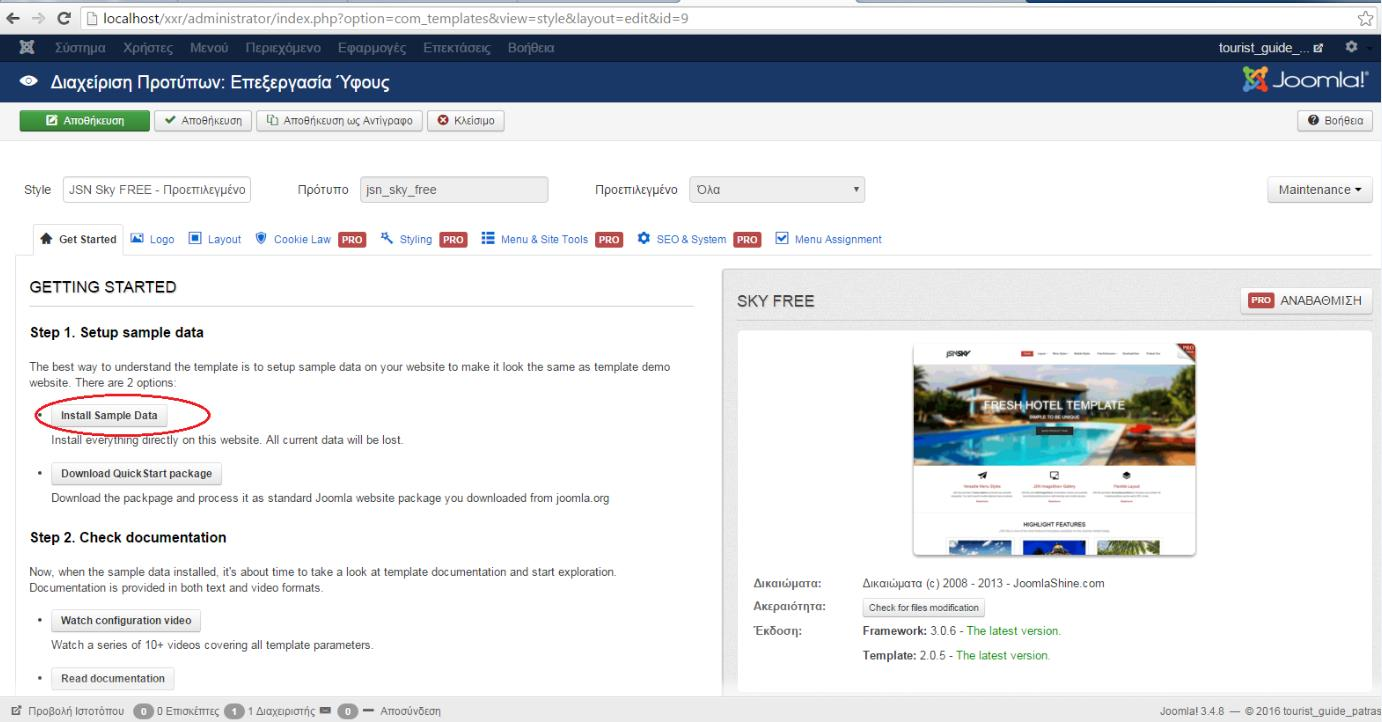This screenshot has width=1382, height=722.
Task: Go forward with the browser forward arrow
Action: [x=38, y=17]
